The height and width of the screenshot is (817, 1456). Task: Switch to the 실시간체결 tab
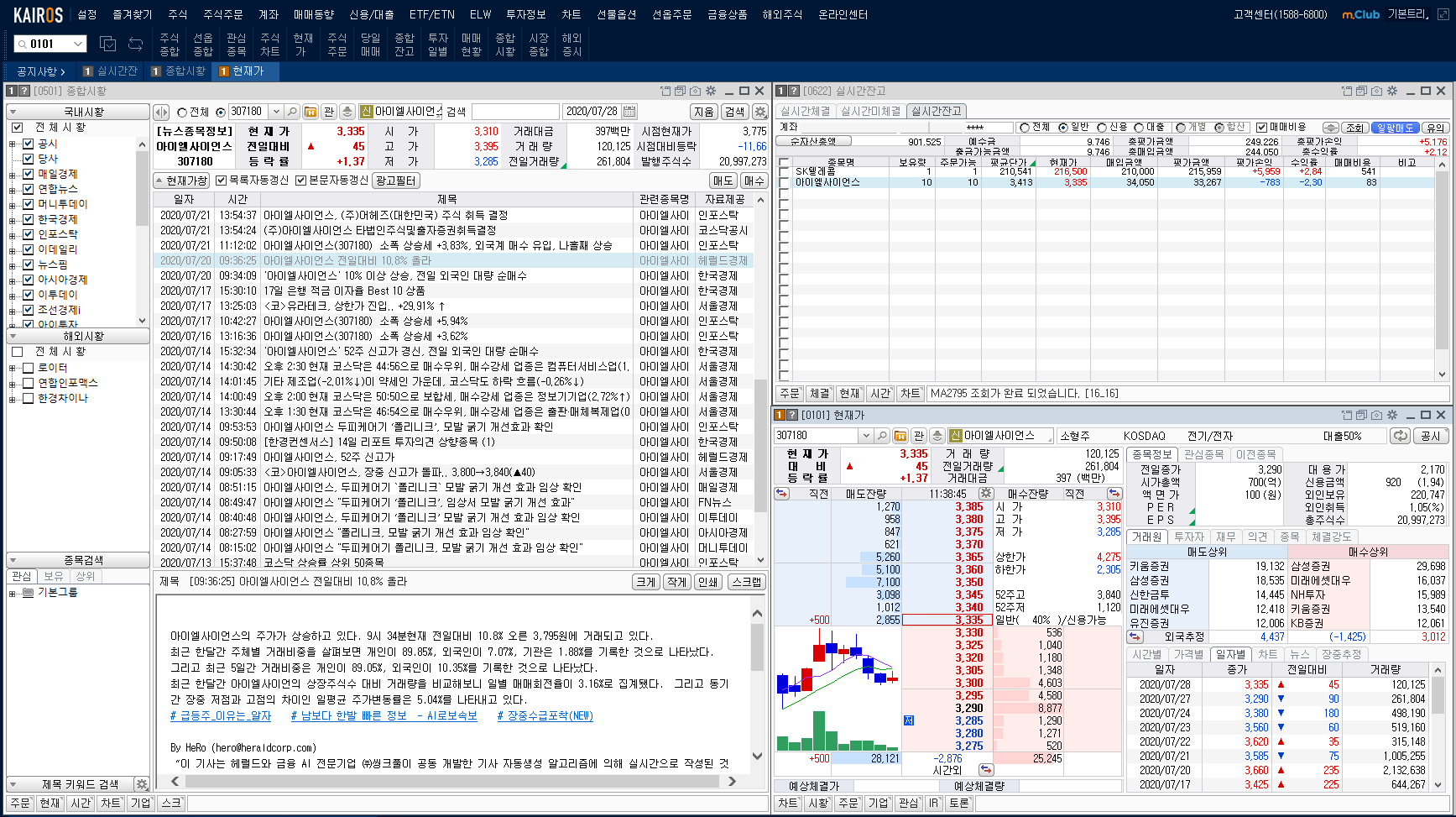pos(804,111)
